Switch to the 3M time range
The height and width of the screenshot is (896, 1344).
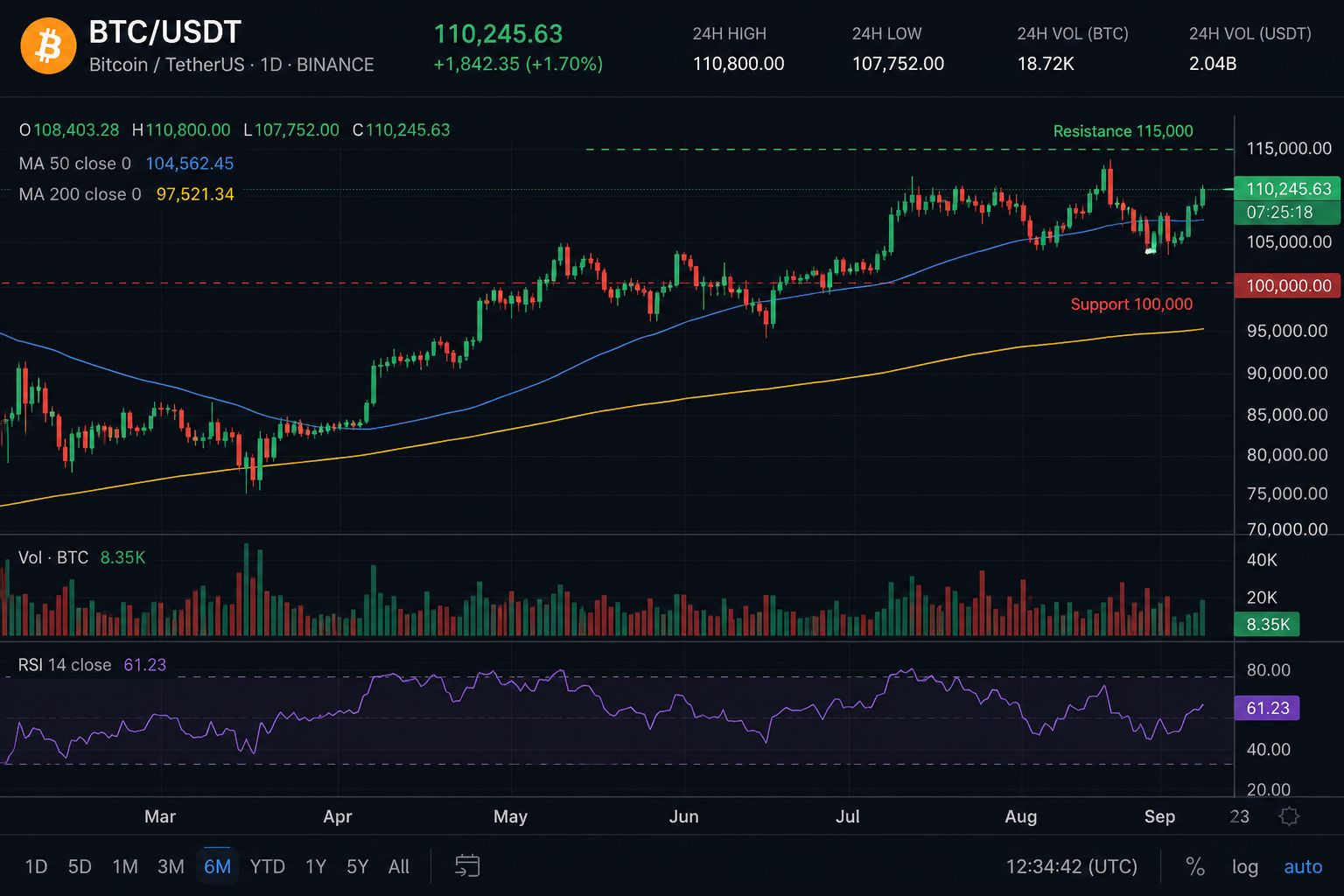171,866
